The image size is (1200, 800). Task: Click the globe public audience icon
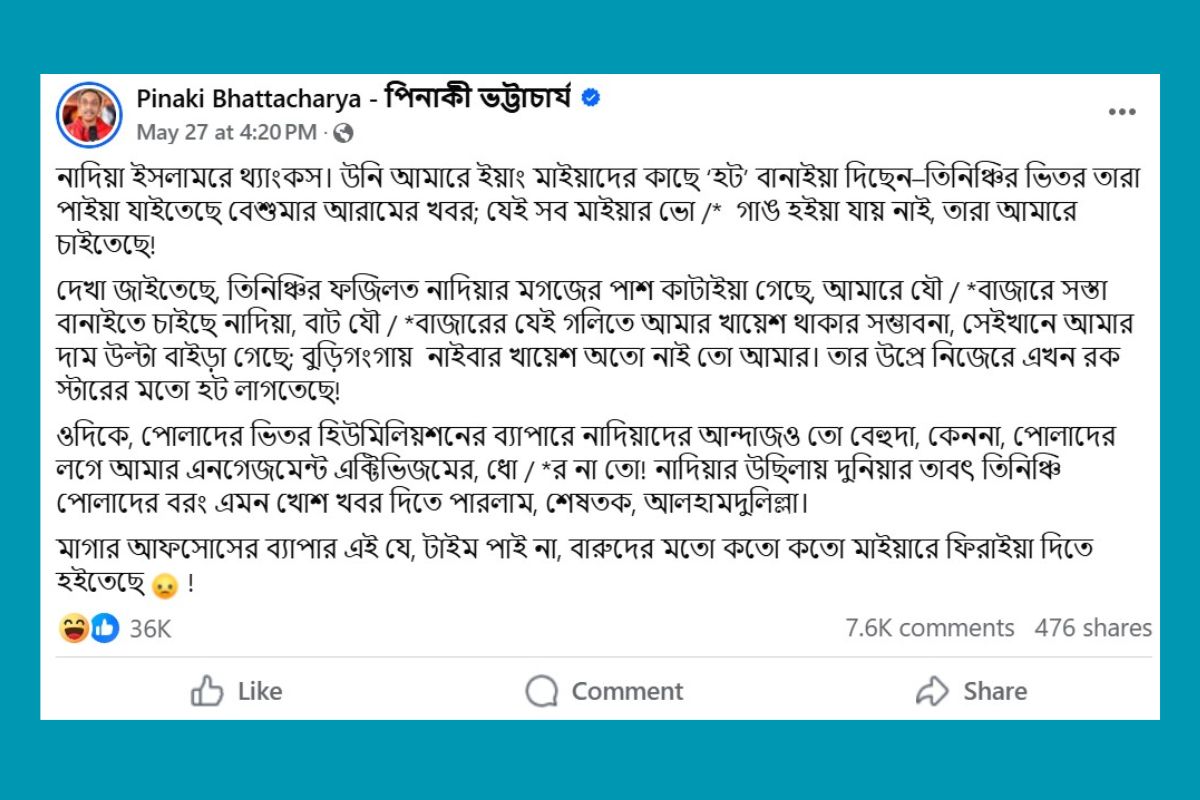pyautogui.click(x=343, y=132)
